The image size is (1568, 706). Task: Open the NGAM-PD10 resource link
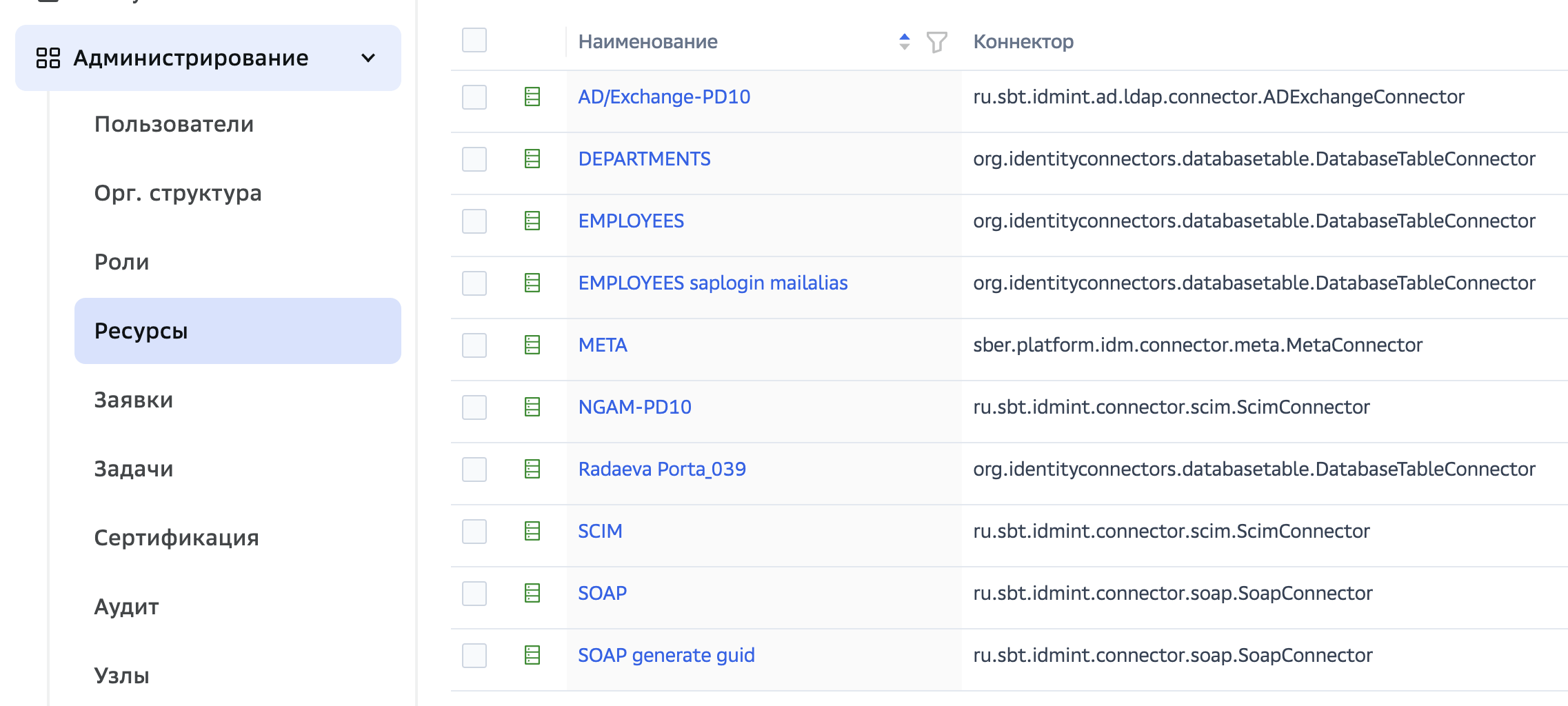(634, 407)
